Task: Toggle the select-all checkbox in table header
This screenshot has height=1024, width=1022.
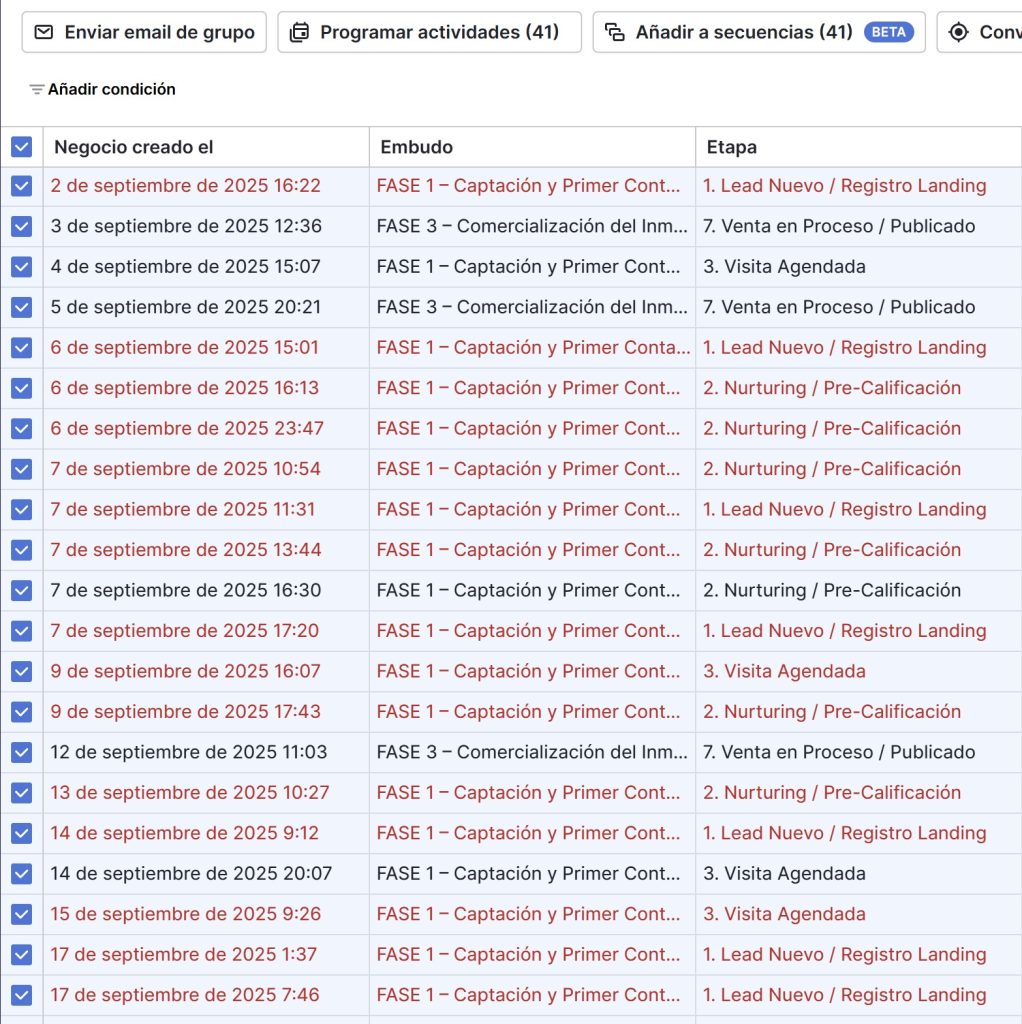Action: pos(21,147)
